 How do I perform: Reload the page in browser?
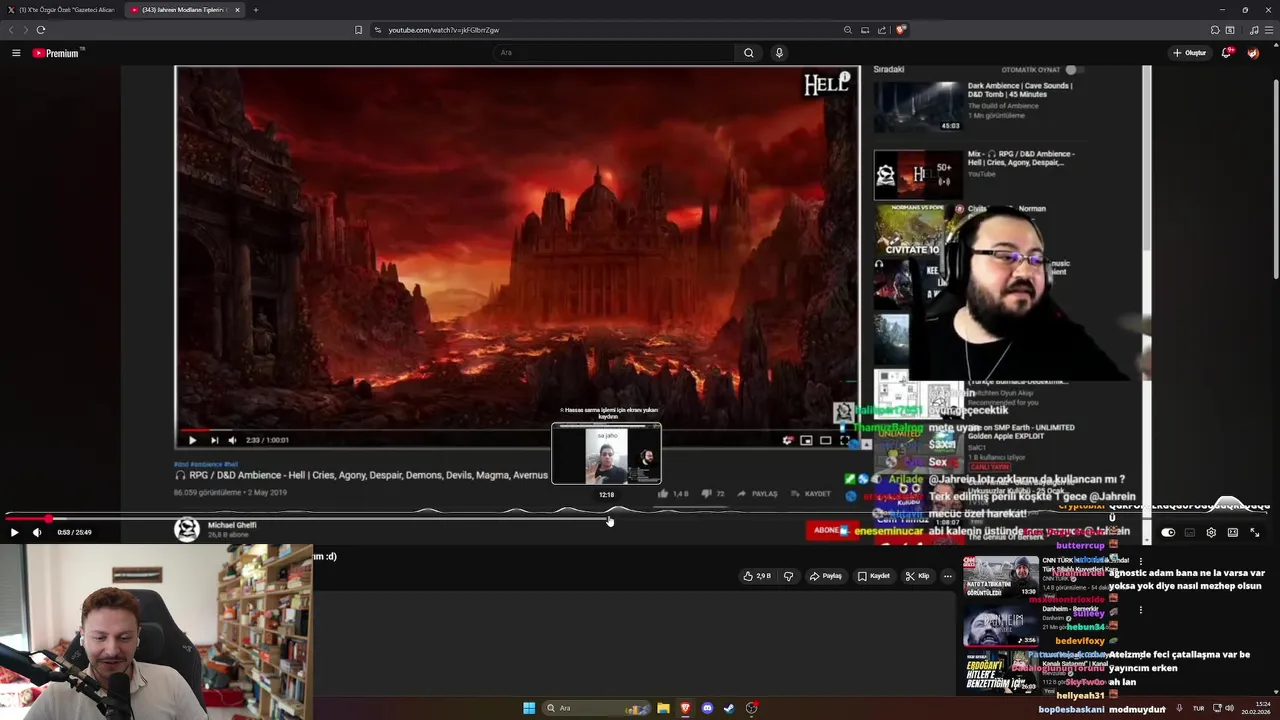coord(41,30)
